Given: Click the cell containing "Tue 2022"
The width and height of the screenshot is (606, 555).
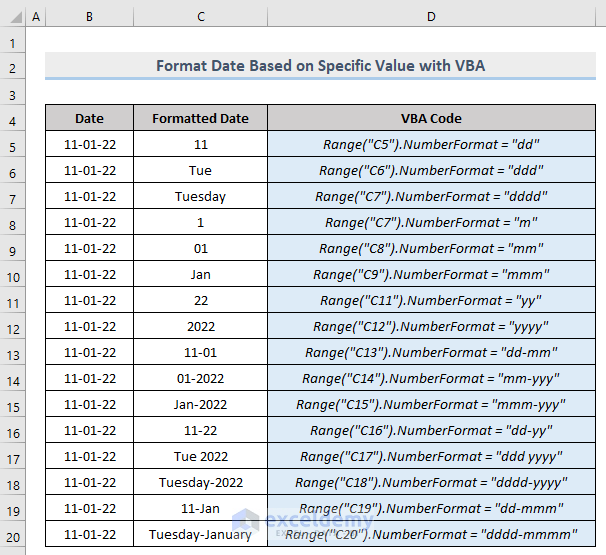Looking at the screenshot, I should pos(200,457).
